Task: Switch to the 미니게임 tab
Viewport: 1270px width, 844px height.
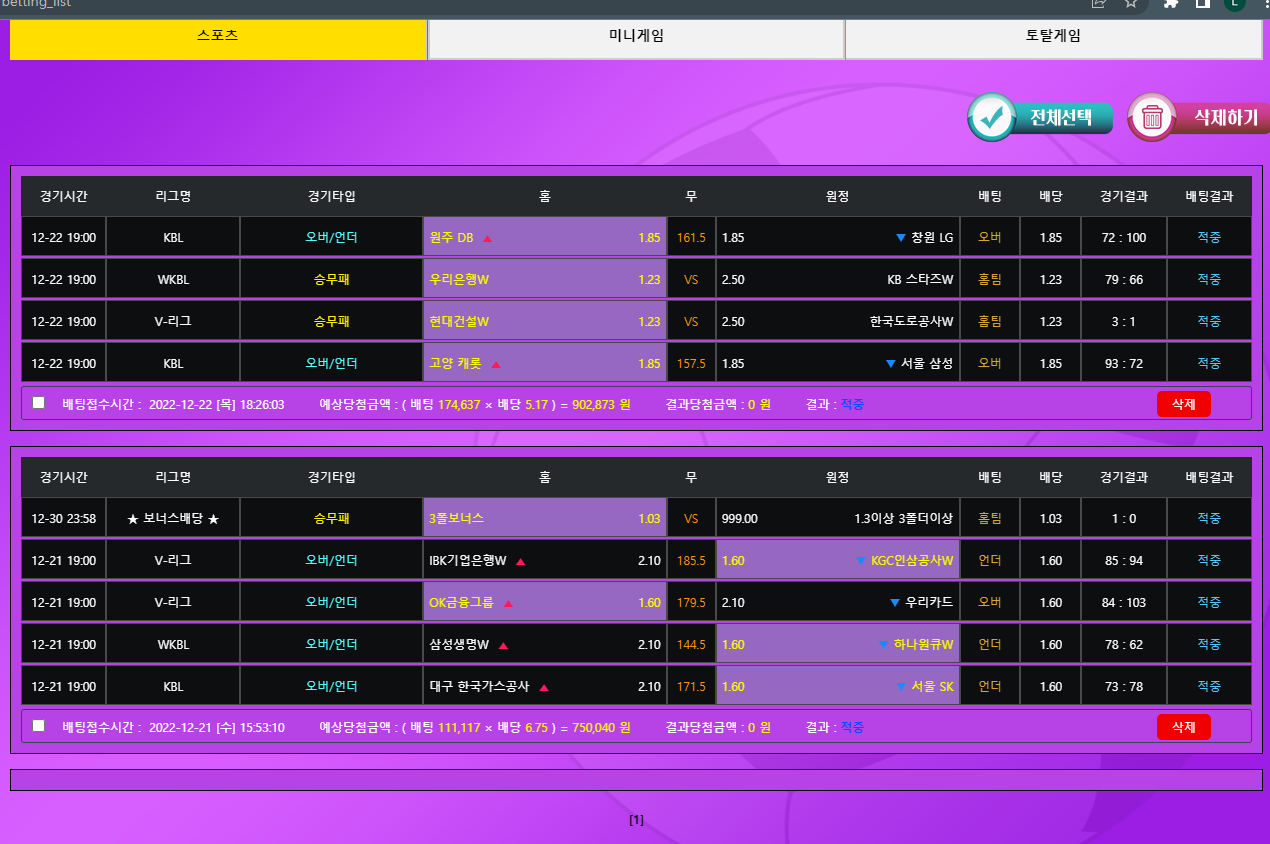Action: 636,37
